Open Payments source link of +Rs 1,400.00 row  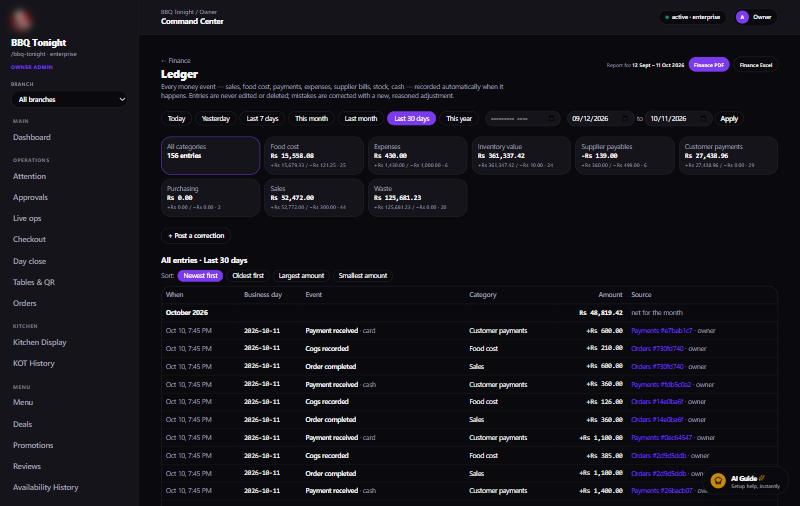click(x=662, y=491)
